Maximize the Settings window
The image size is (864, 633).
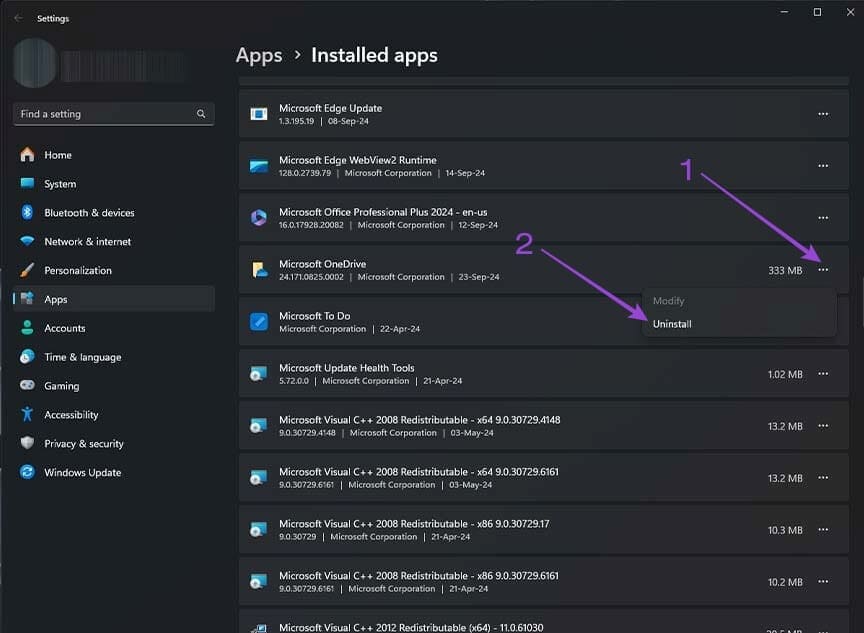(817, 12)
